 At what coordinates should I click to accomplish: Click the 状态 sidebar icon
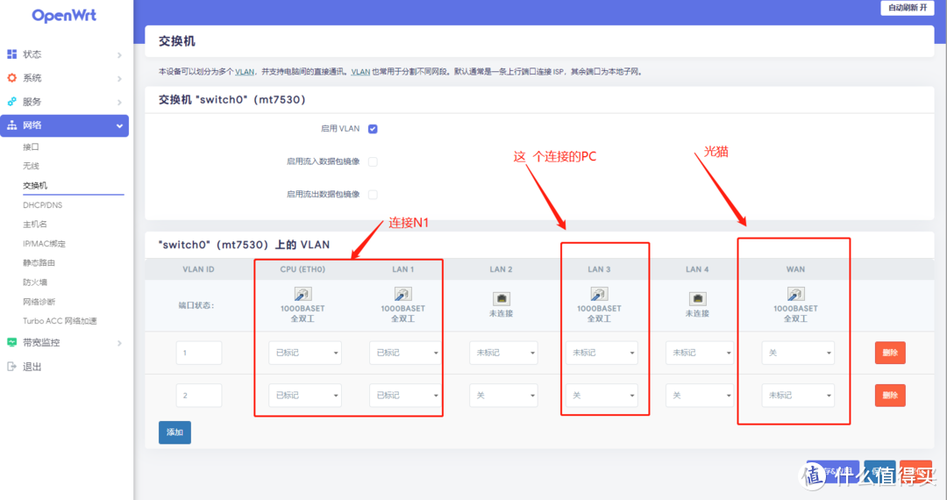coord(11,54)
